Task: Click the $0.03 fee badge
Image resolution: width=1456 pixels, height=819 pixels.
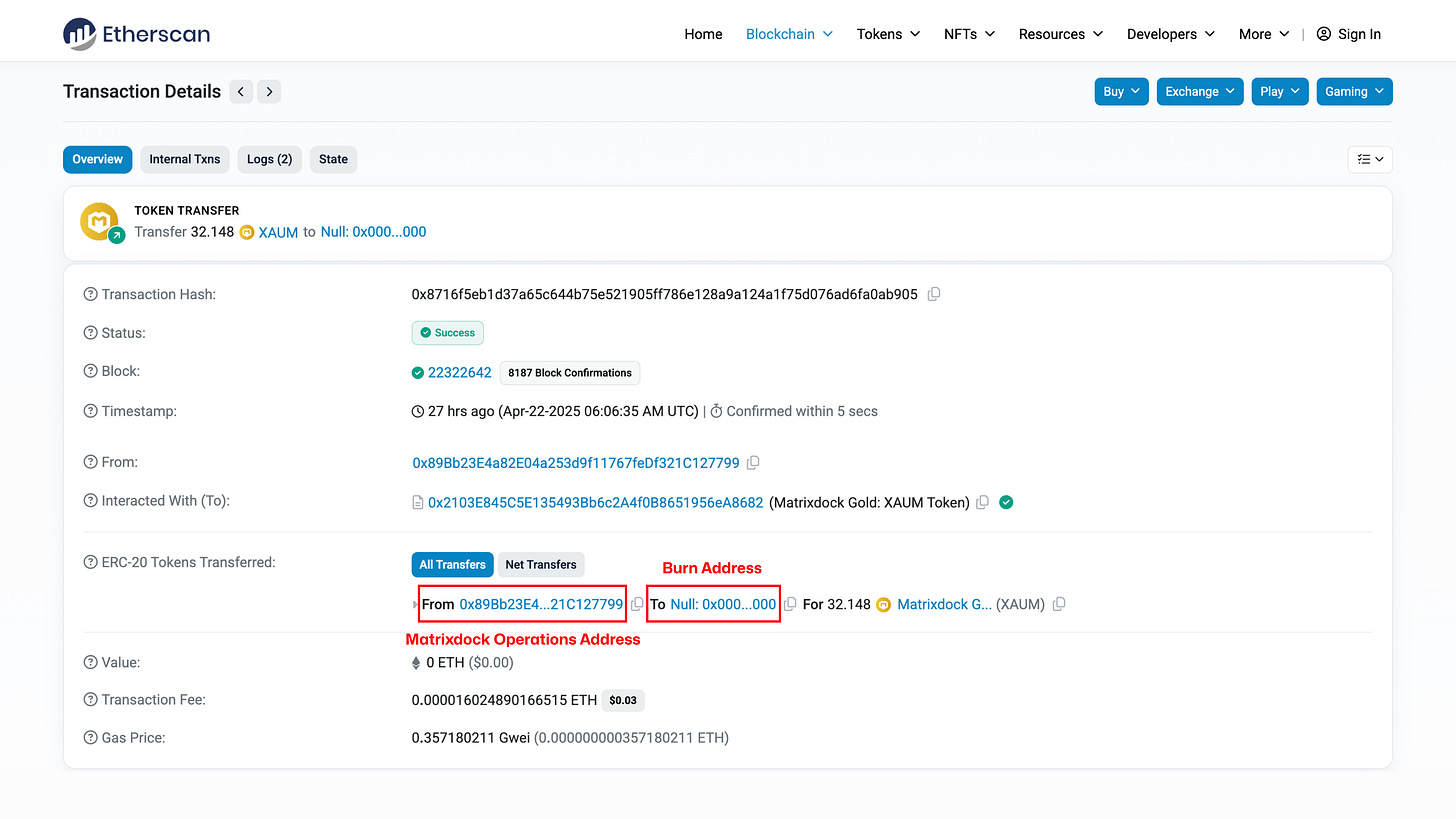Action: coord(623,700)
